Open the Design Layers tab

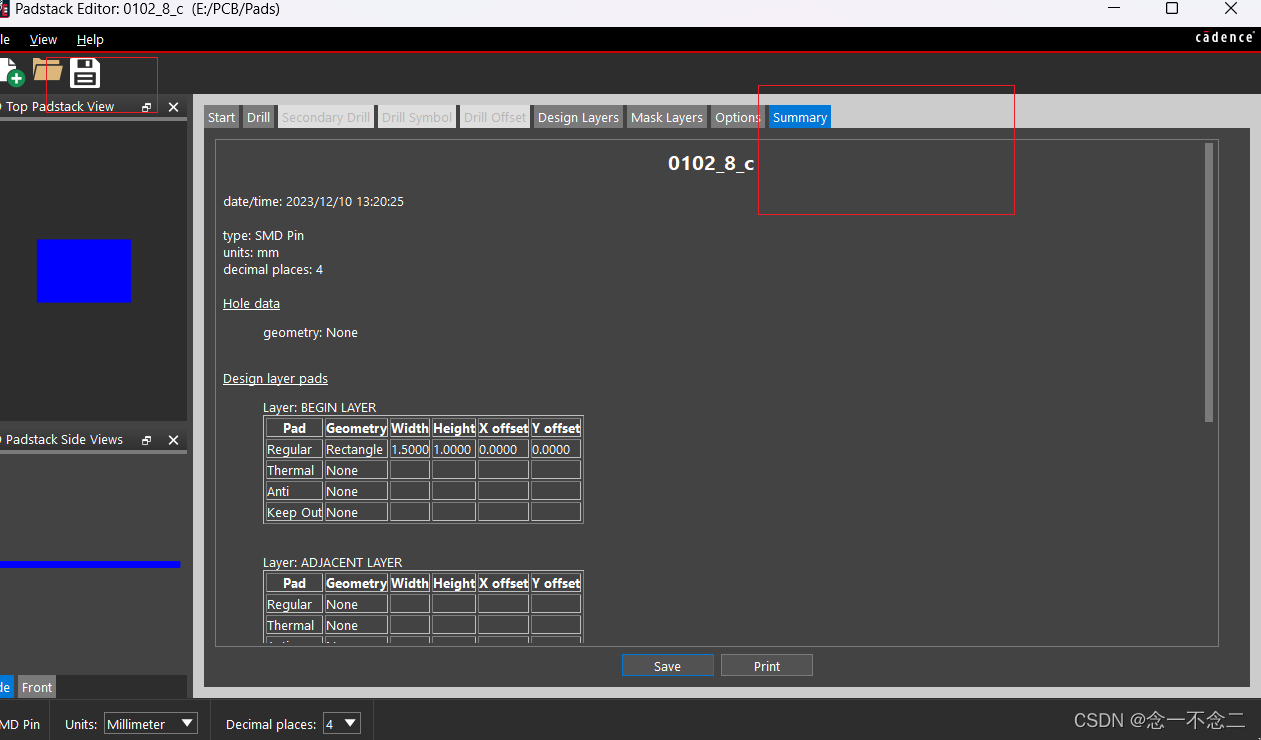578,117
